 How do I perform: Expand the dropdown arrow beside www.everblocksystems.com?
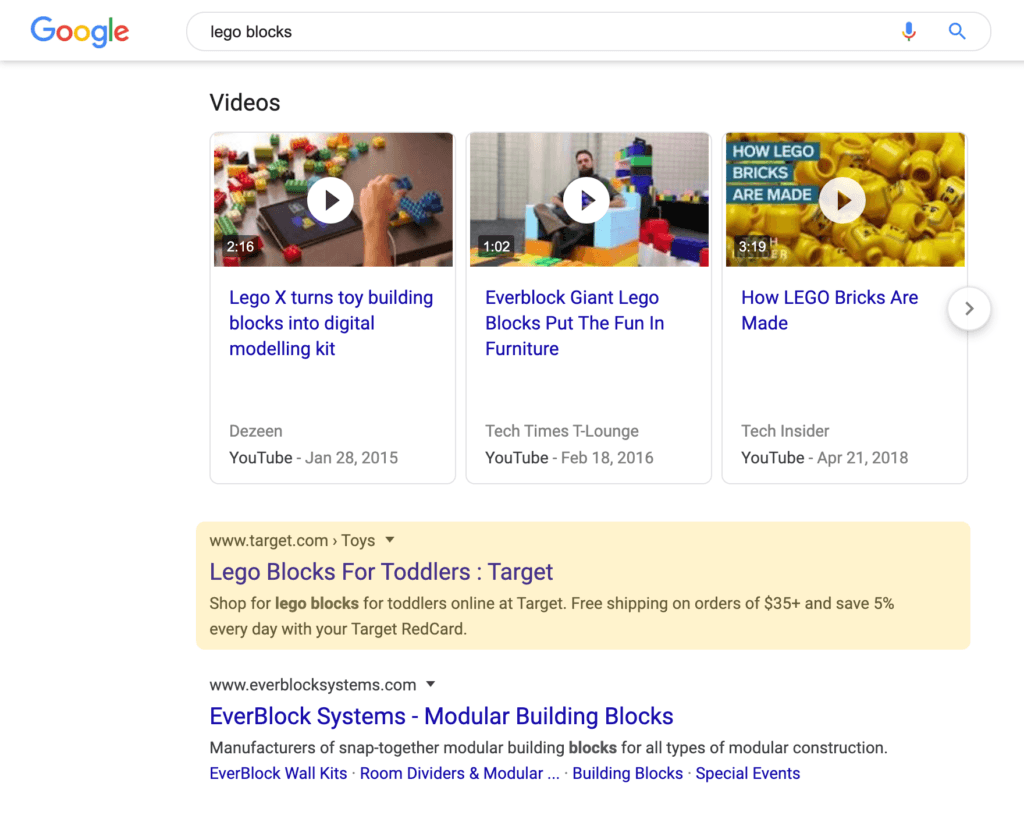[430, 684]
